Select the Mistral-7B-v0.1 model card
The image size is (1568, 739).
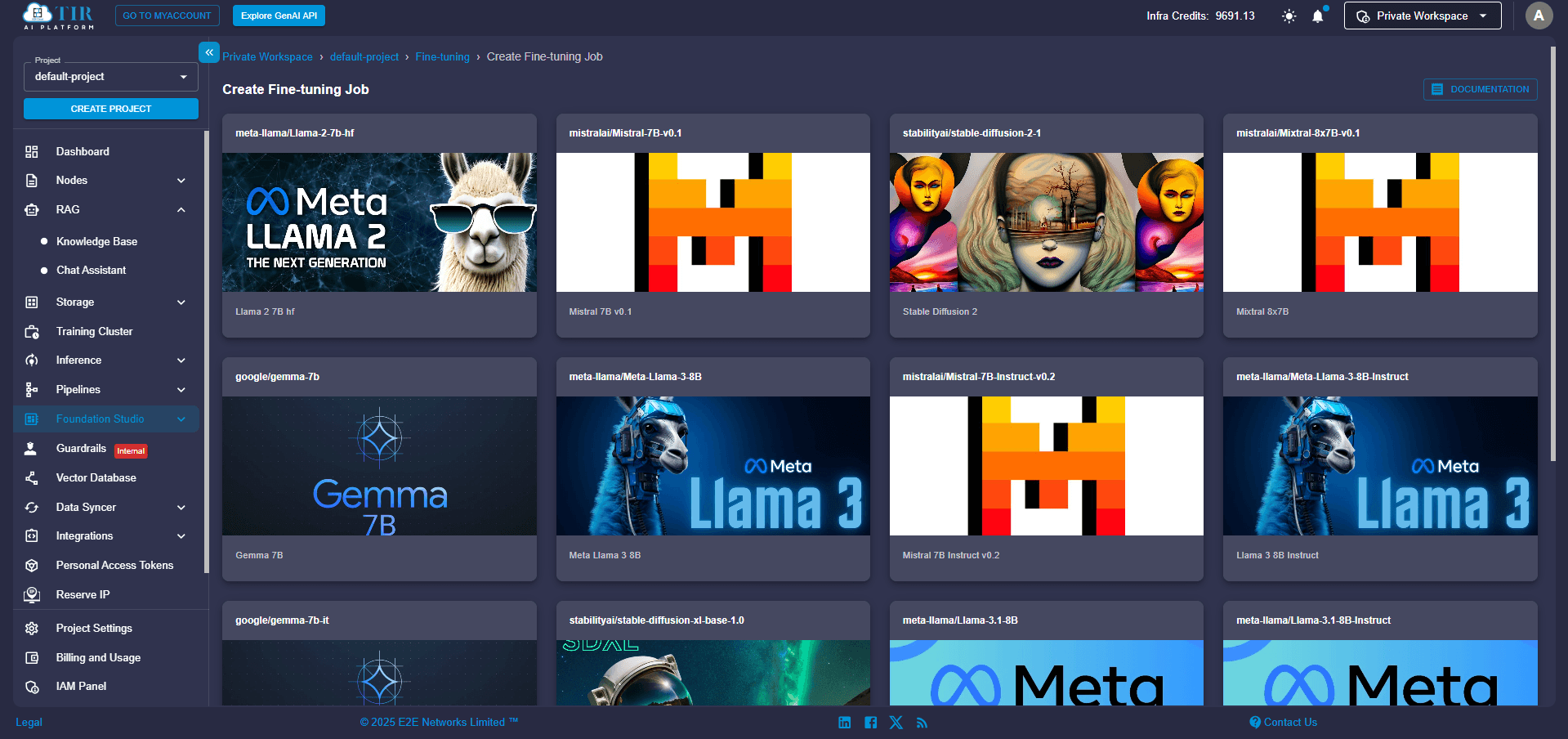pyautogui.click(x=713, y=226)
